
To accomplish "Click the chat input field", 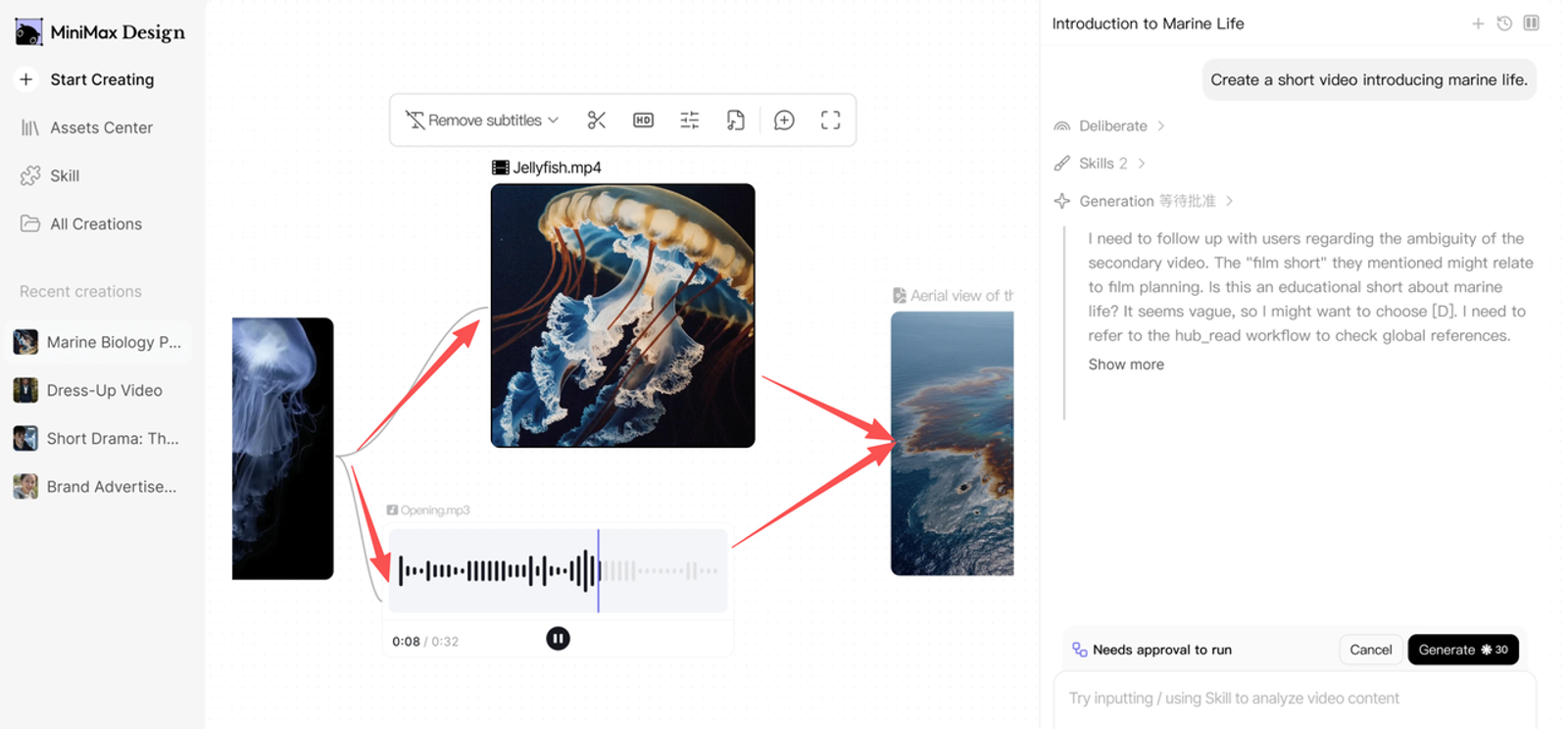I will tap(1295, 699).
